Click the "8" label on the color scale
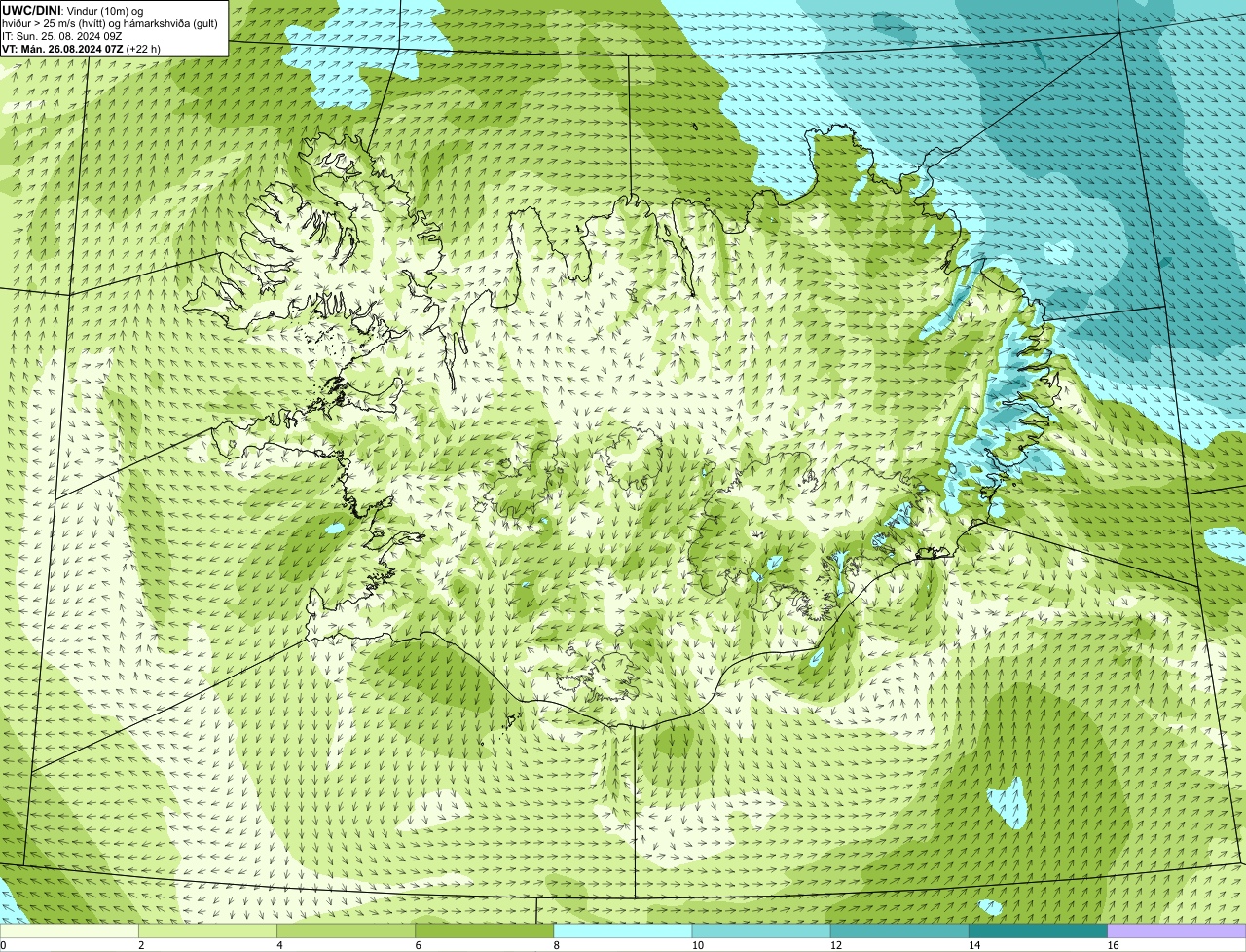The width and height of the screenshot is (1246, 952). click(556, 945)
